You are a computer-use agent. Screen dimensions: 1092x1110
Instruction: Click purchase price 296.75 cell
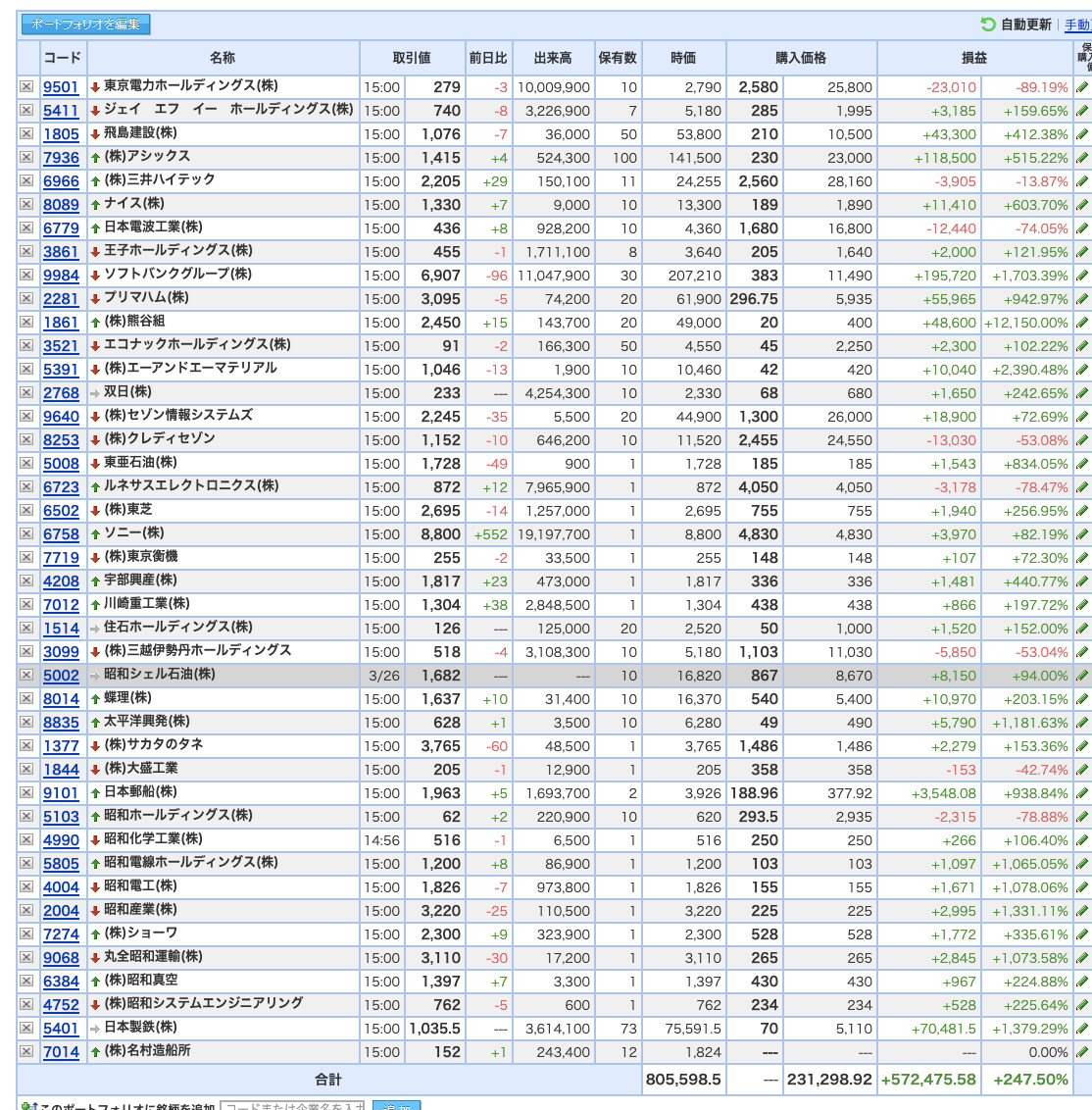(754, 299)
